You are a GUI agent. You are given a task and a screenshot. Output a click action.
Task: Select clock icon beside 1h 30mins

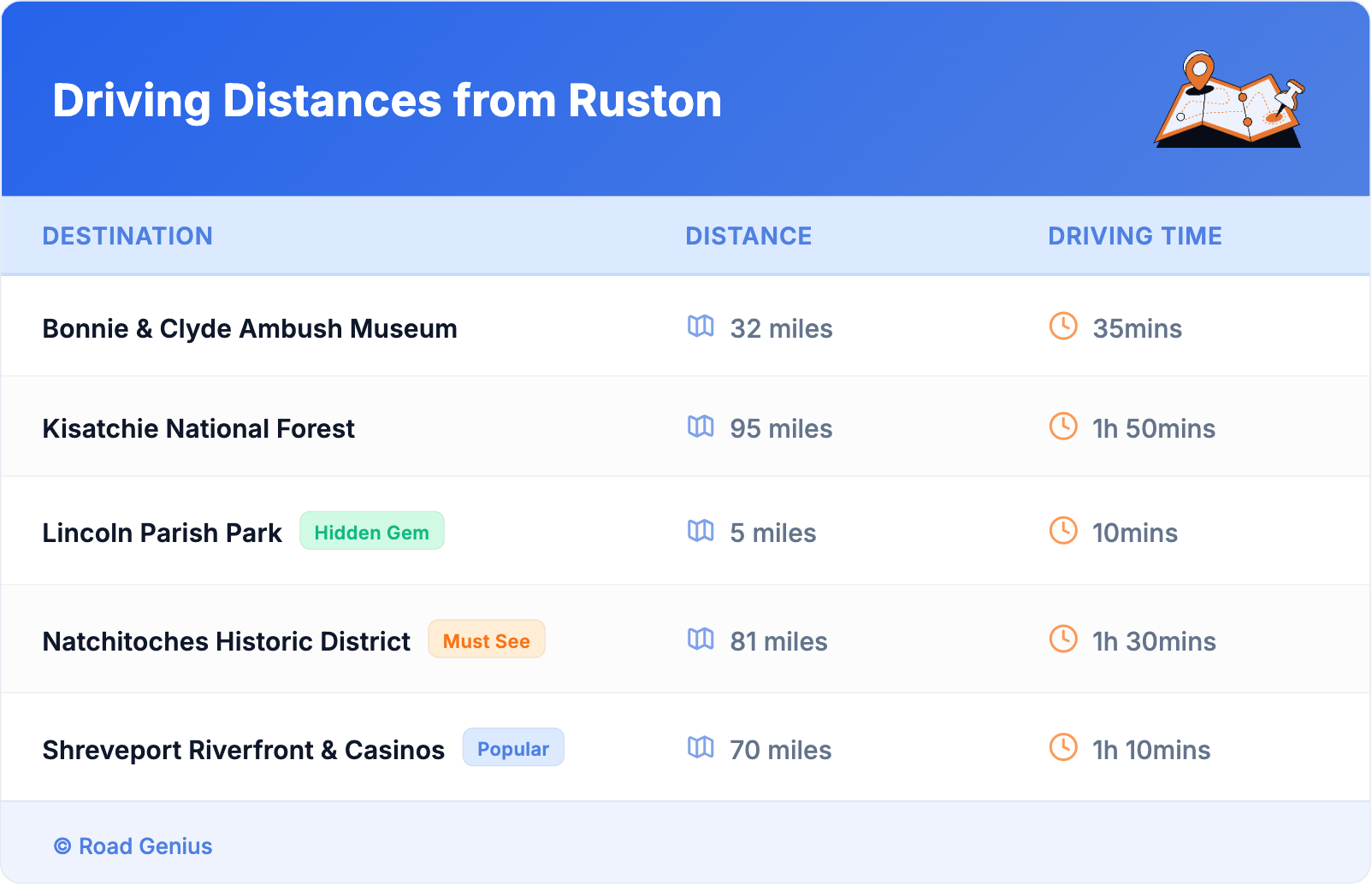(x=1063, y=639)
